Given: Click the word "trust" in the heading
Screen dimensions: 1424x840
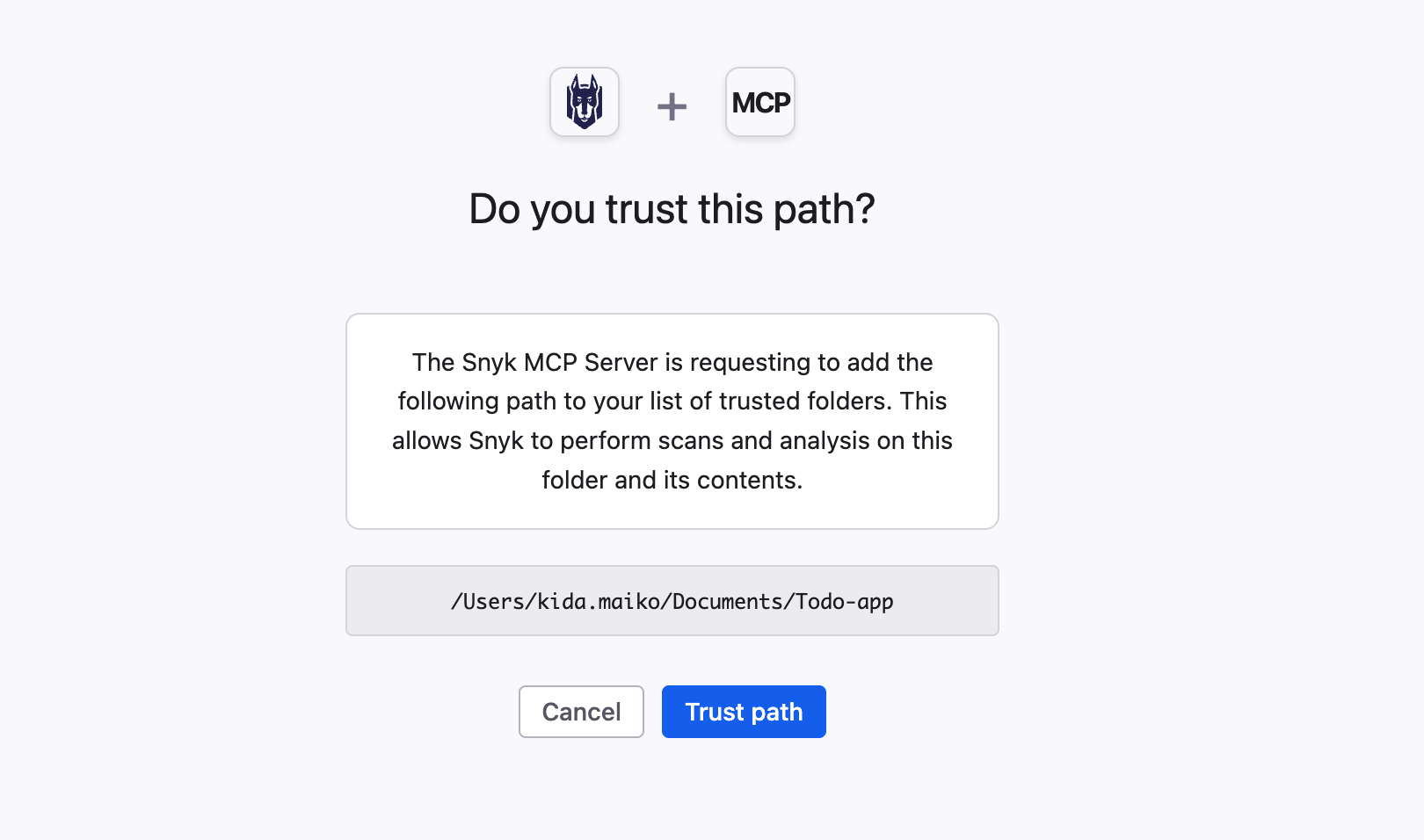Looking at the screenshot, I should point(646,209).
